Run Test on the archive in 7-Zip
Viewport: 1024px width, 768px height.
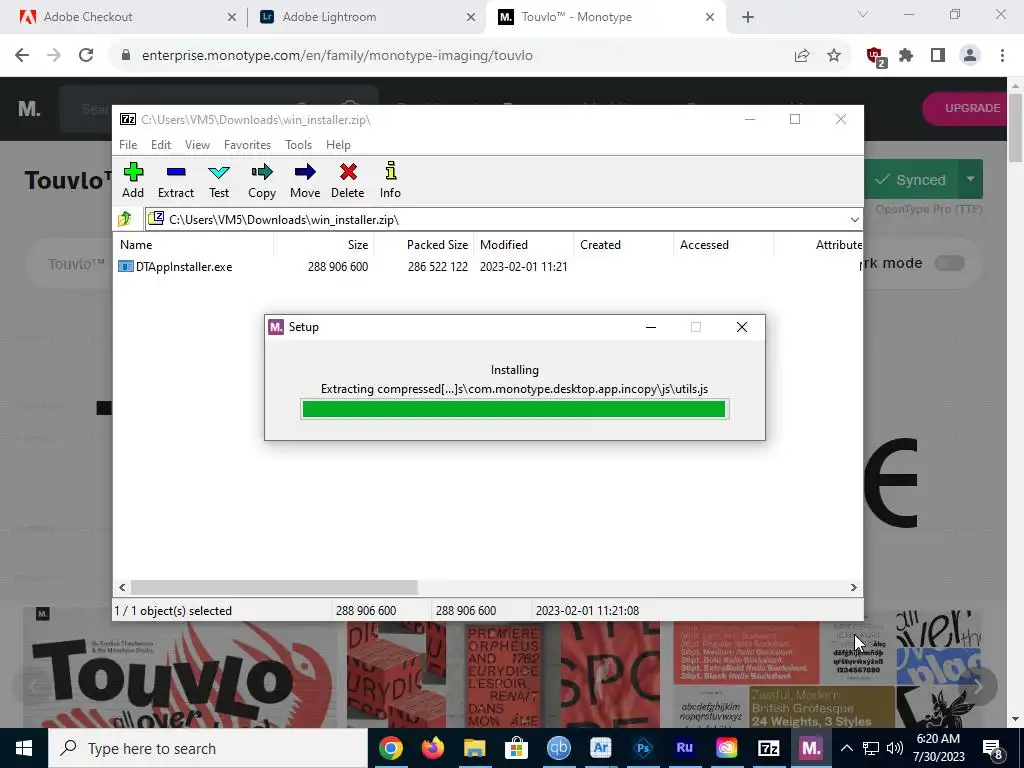coord(219,180)
